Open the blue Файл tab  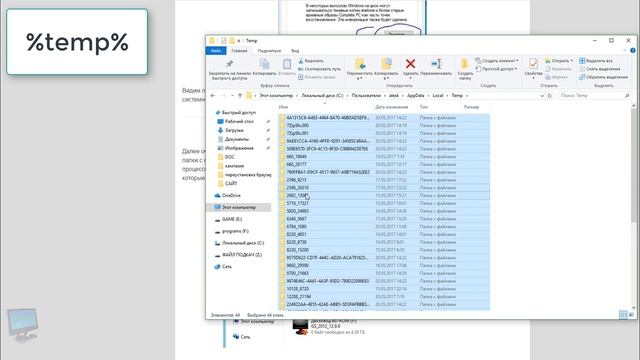coord(216,51)
